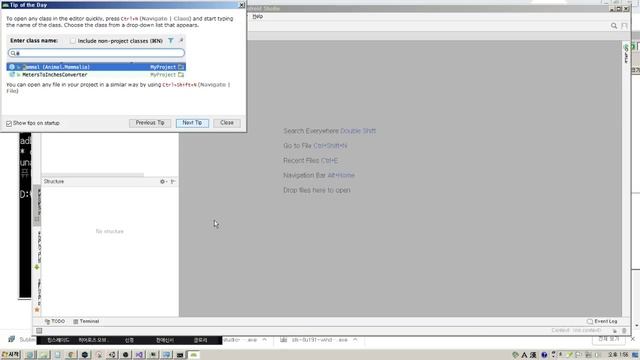Open Visual Studio from the taskbar
The image size is (640, 360).
click(x=139, y=355)
